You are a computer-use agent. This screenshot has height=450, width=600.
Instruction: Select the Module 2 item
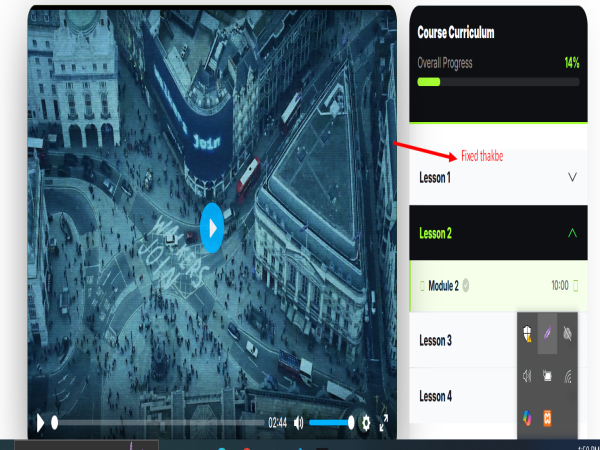click(x=498, y=286)
